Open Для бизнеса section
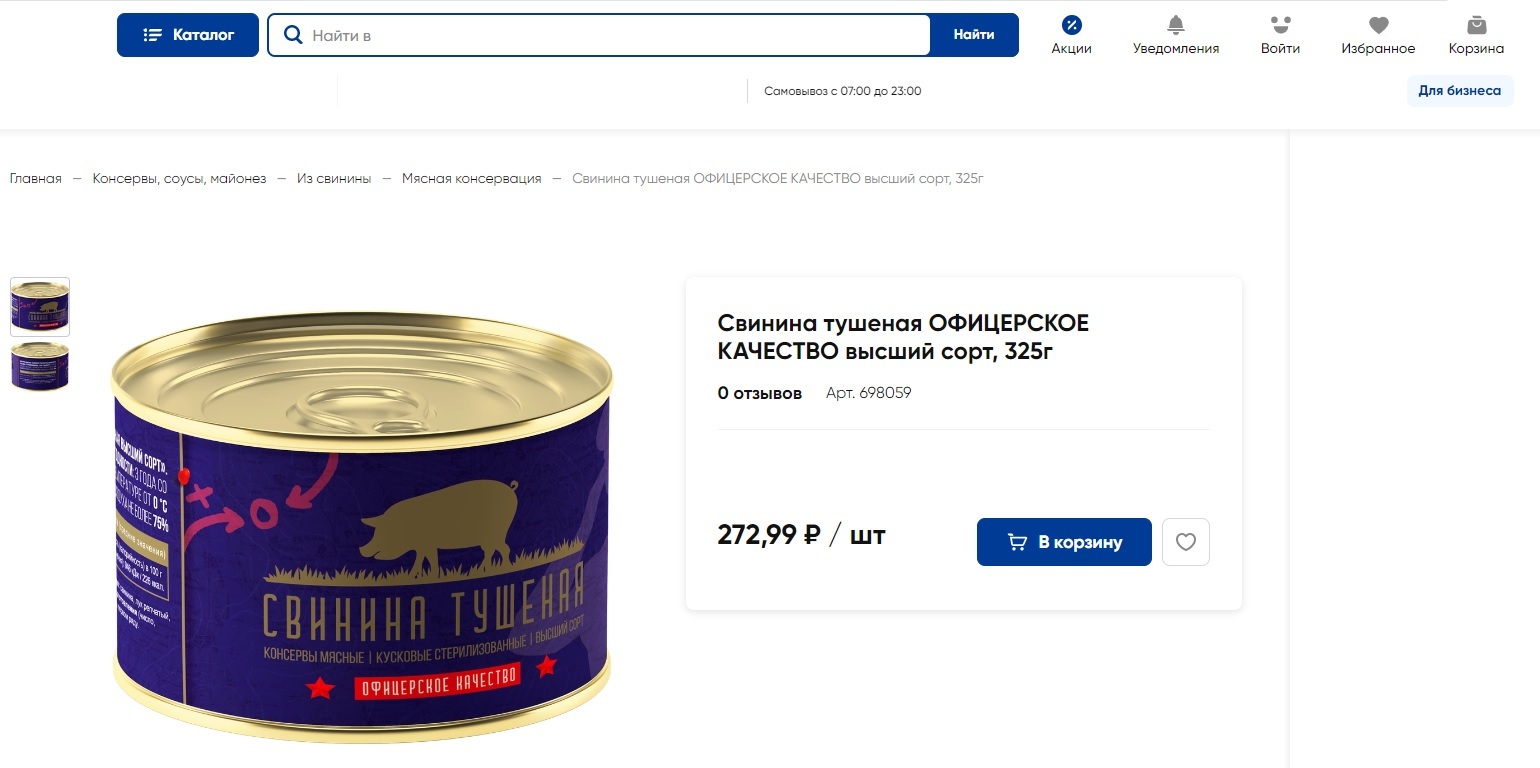Viewport: 1540px width, 768px height. 1460,91
